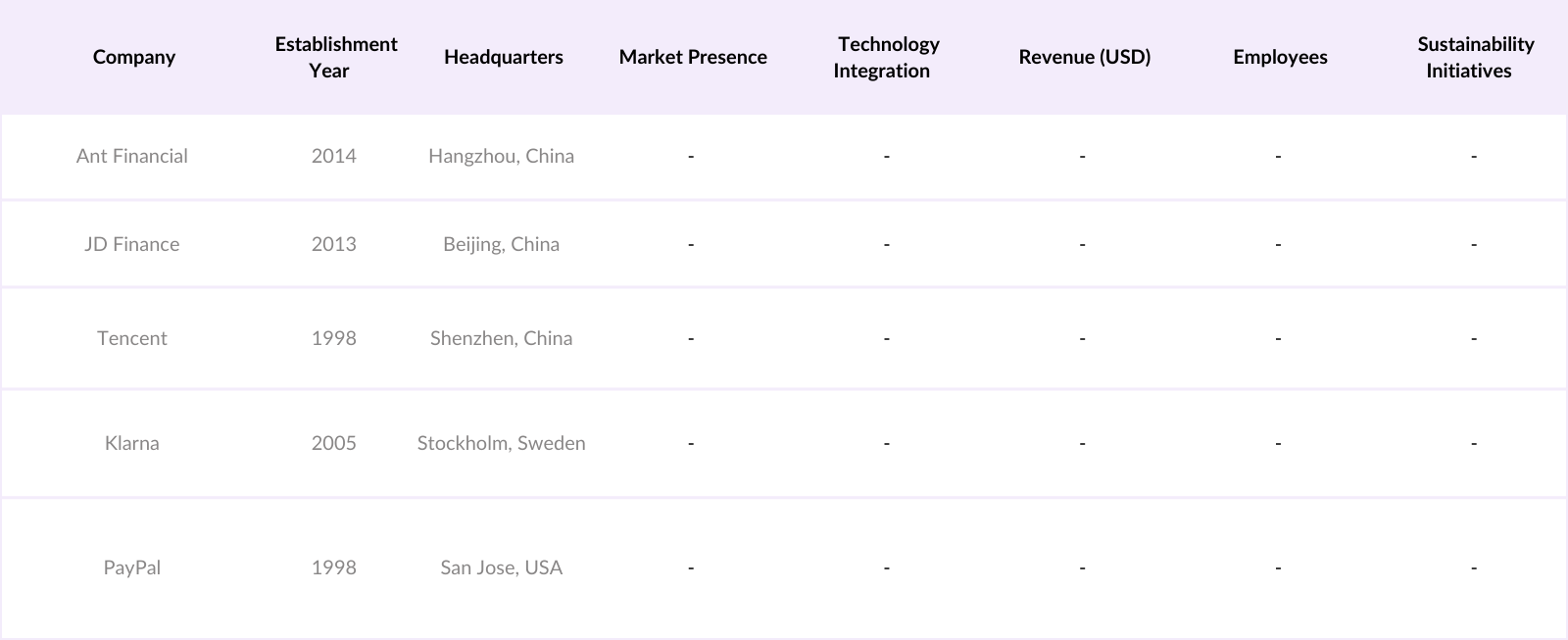Click the Klarna company cell

132,443
